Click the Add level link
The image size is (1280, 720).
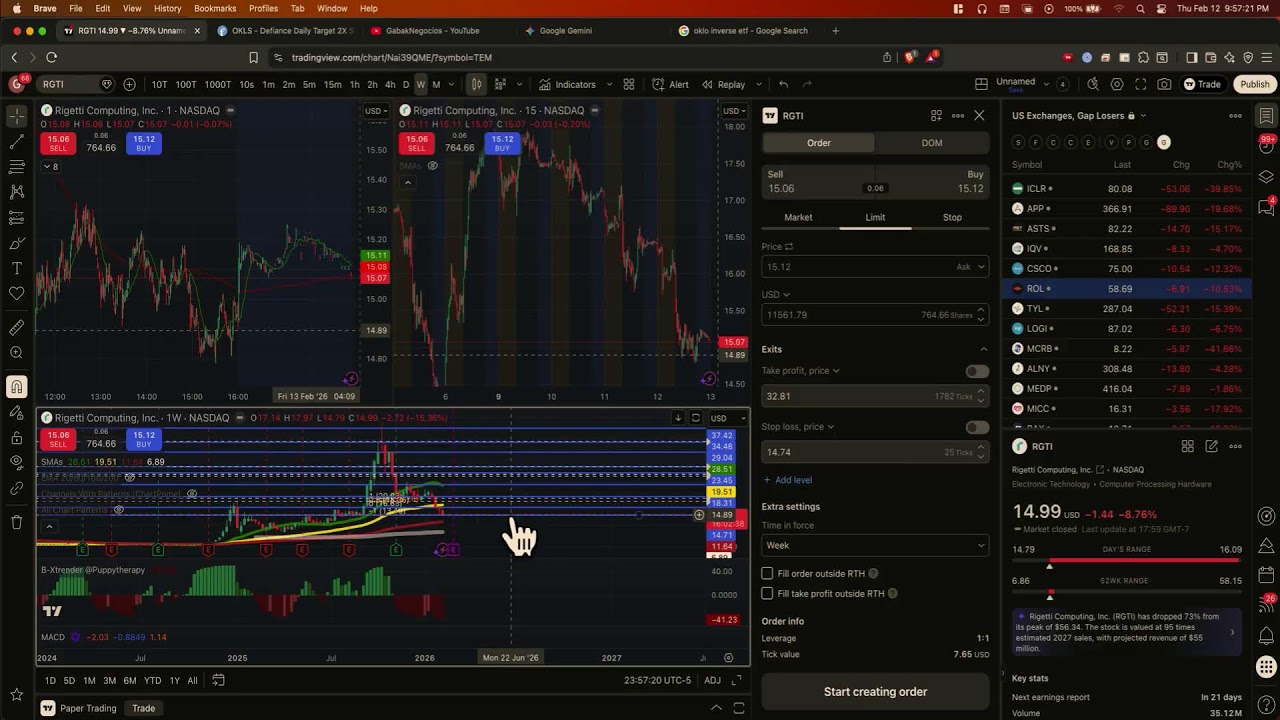coord(787,480)
